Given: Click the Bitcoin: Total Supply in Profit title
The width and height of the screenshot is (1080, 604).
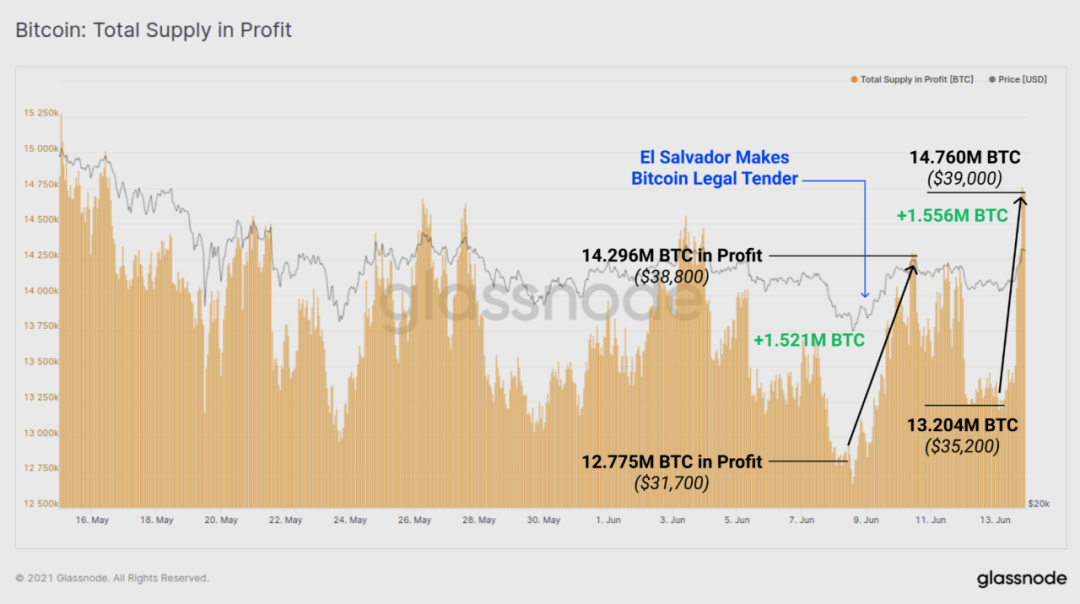Looking at the screenshot, I should pos(154,30).
